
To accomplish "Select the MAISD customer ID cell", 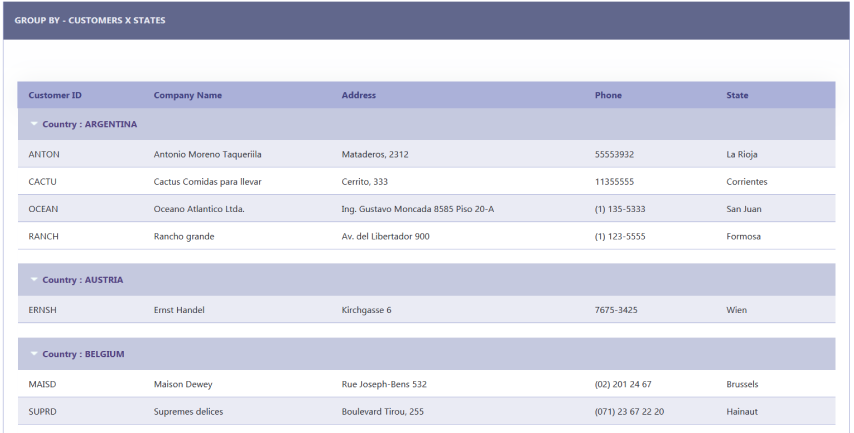I will [x=44, y=384].
